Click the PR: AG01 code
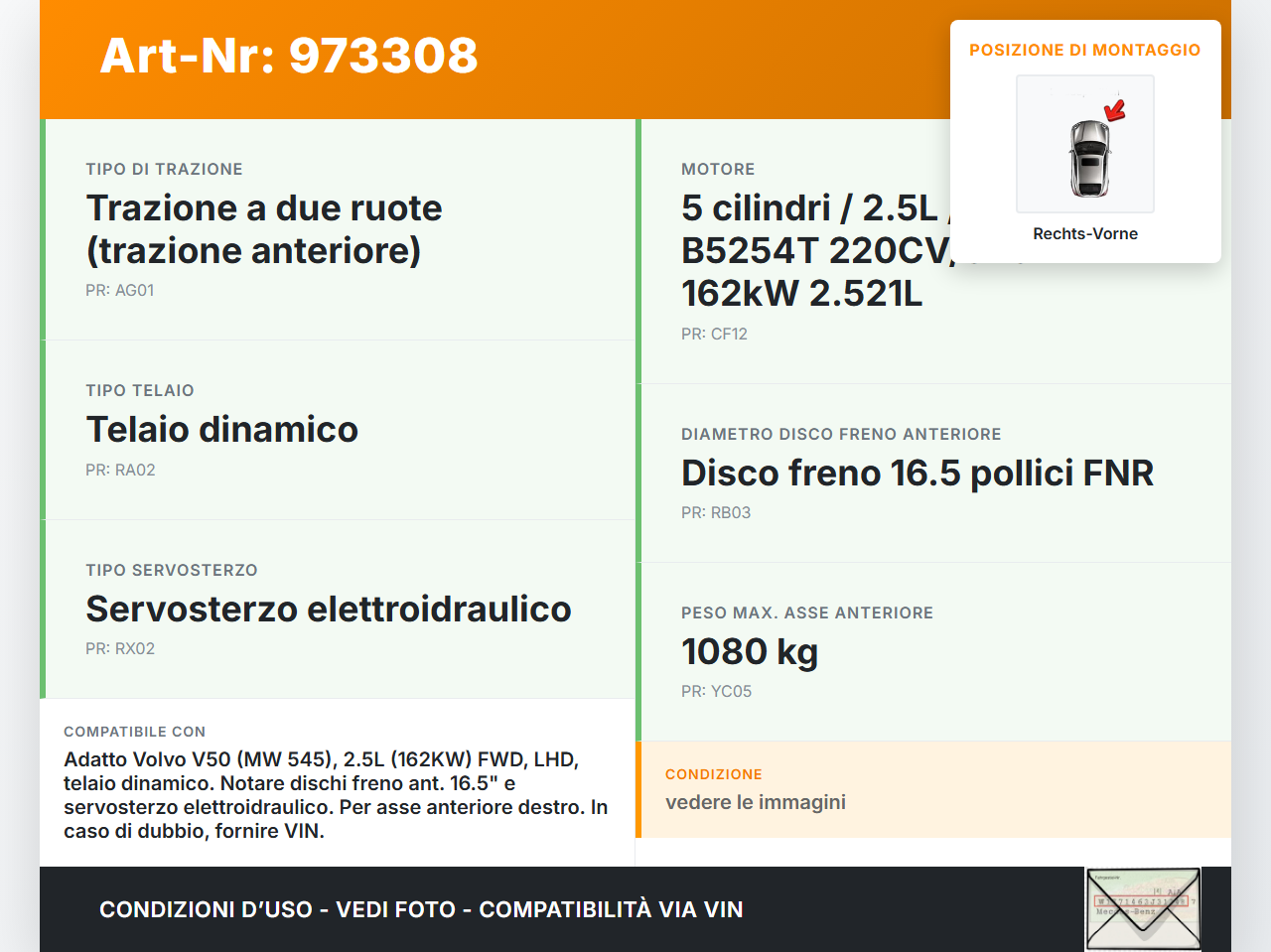This screenshot has height=952, width=1271. (x=120, y=290)
